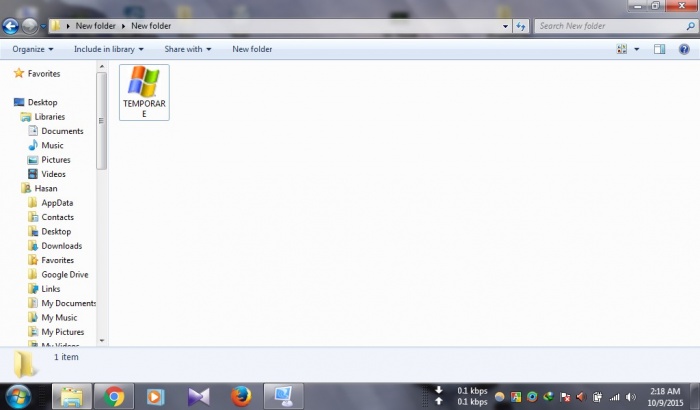Click the New folder toolbar button

[252, 49]
